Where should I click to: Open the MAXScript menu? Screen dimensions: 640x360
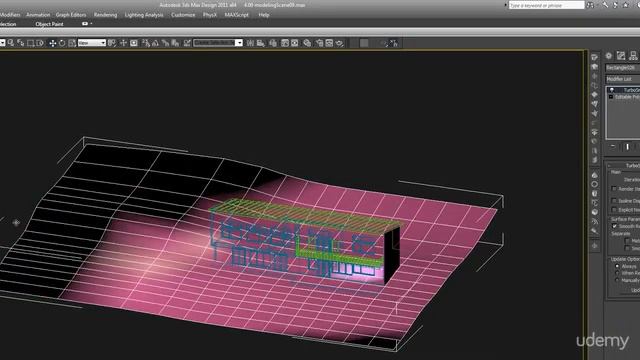(236, 15)
